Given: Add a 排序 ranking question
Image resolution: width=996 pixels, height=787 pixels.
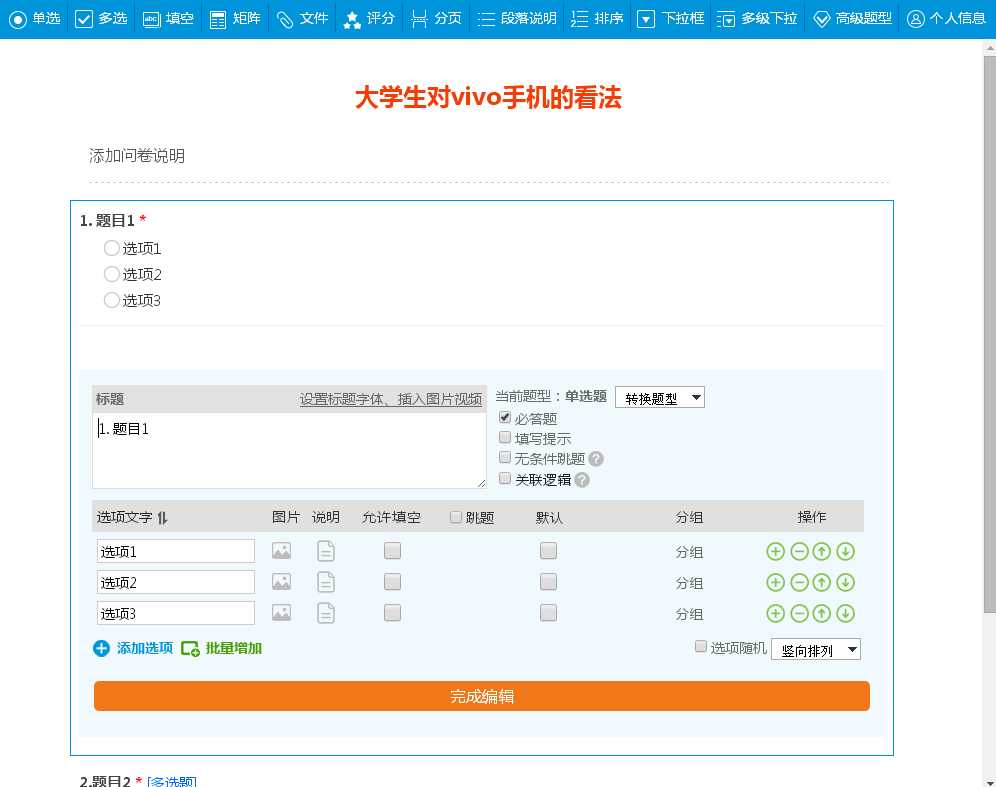Looking at the screenshot, I should click(x=597, y=18).
